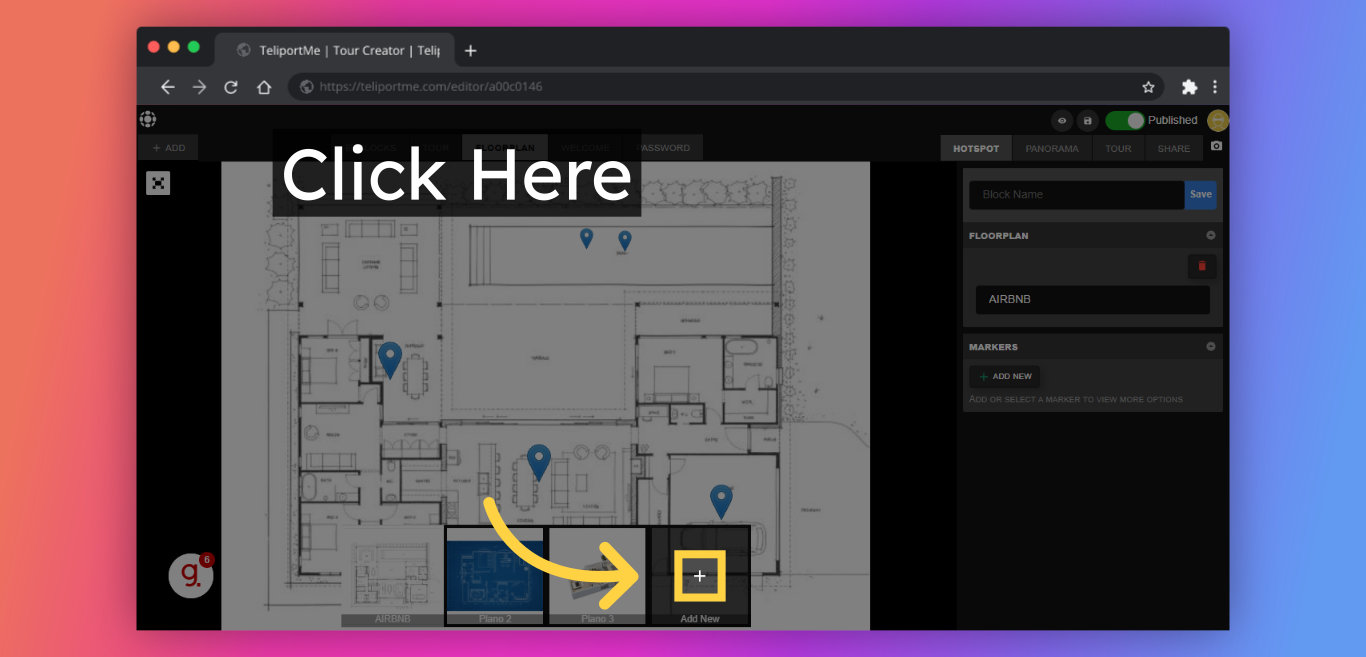1366x657 pixels.
Task: Select the AIRBNB floorplan thumbnail
Action: point(392,577)
